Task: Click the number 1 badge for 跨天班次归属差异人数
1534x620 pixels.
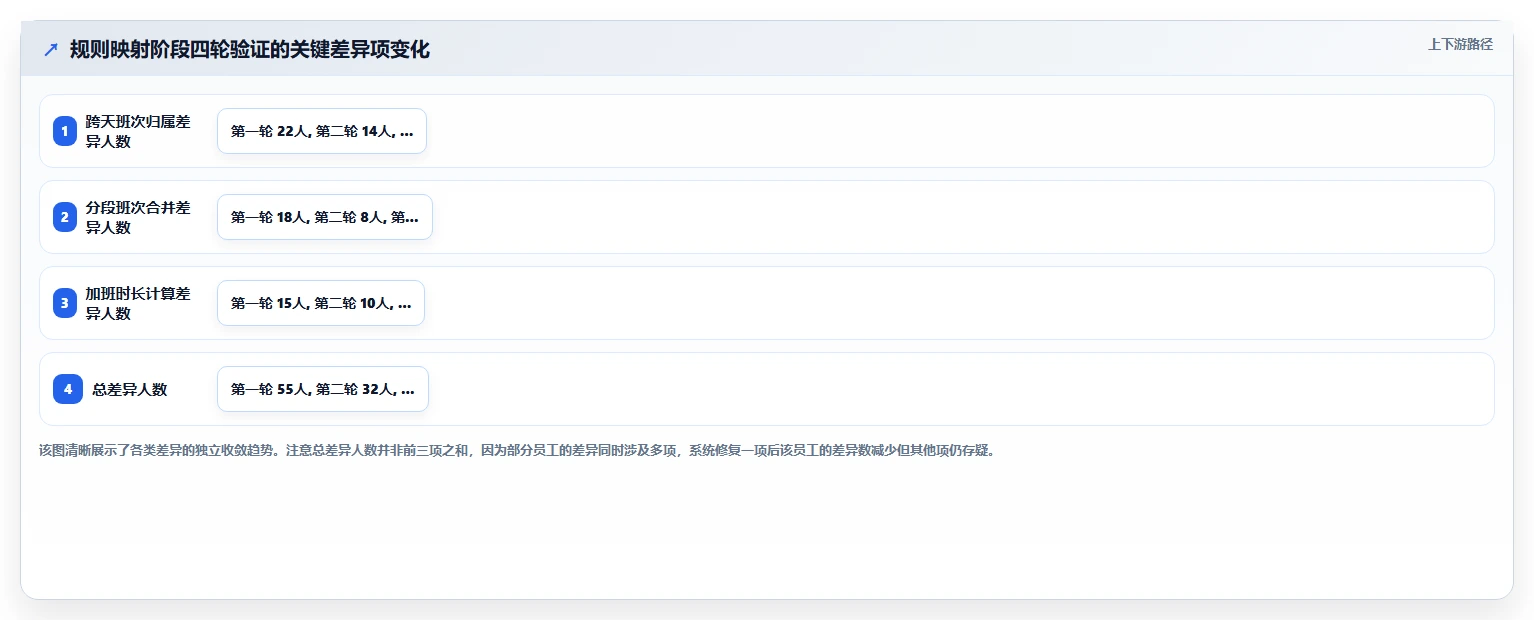Action: coord(65,131)
